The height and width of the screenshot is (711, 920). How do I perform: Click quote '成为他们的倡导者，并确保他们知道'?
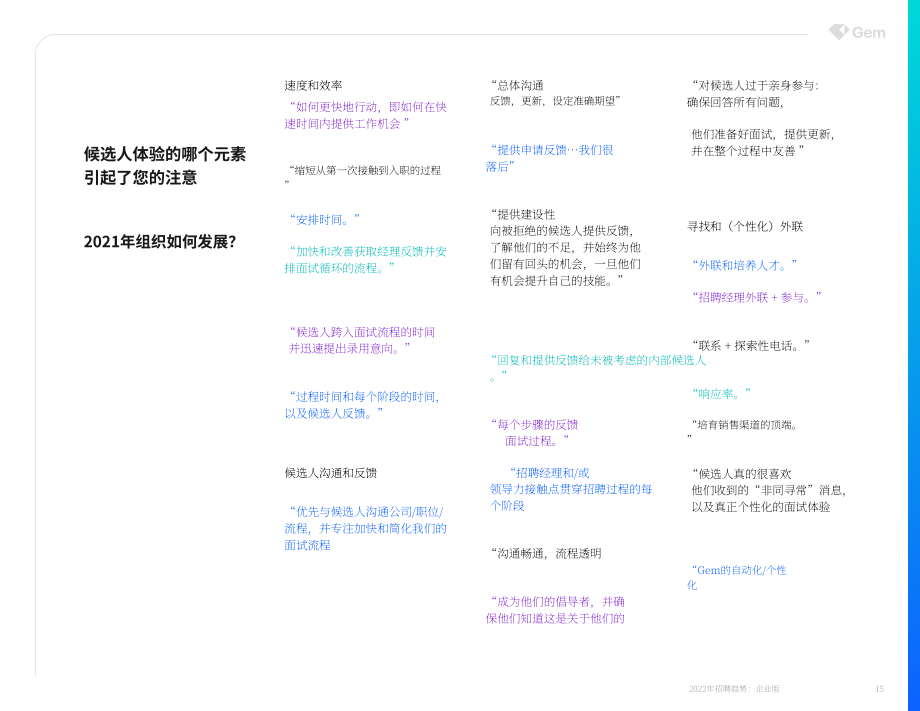[x=555, y=610]
